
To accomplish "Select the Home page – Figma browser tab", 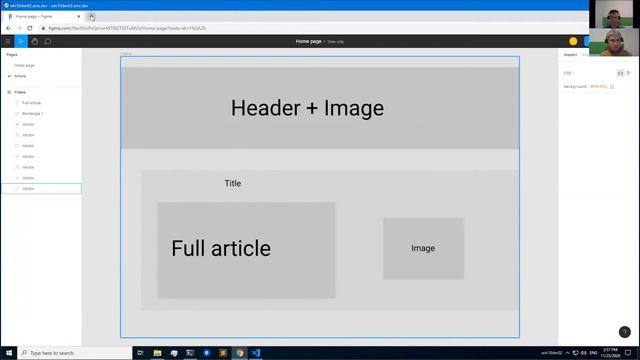I will pos(44,16).
